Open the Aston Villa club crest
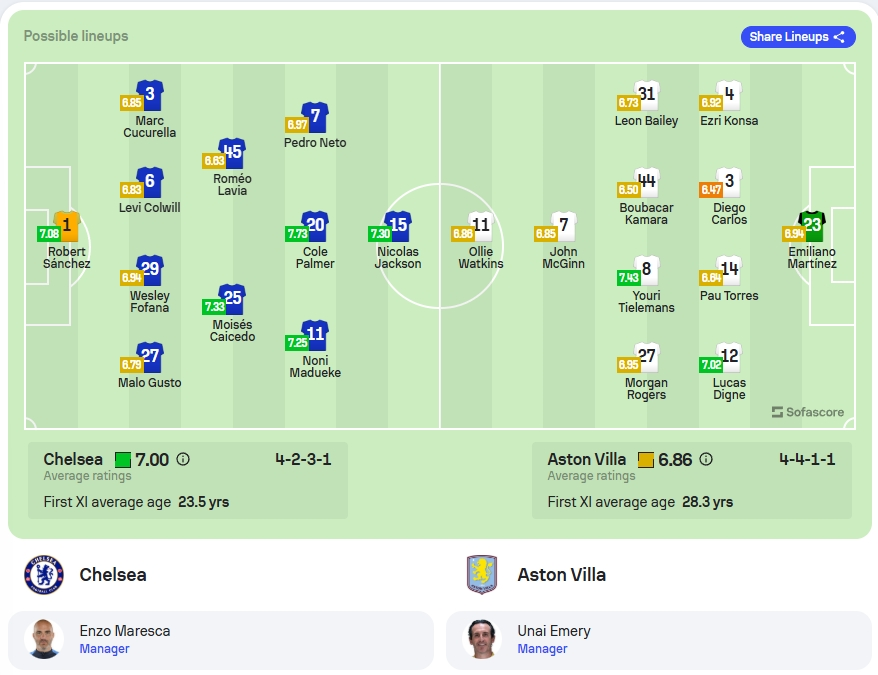Image resolution: width=878 pixels, height=675 pixels. click(482, 575)
